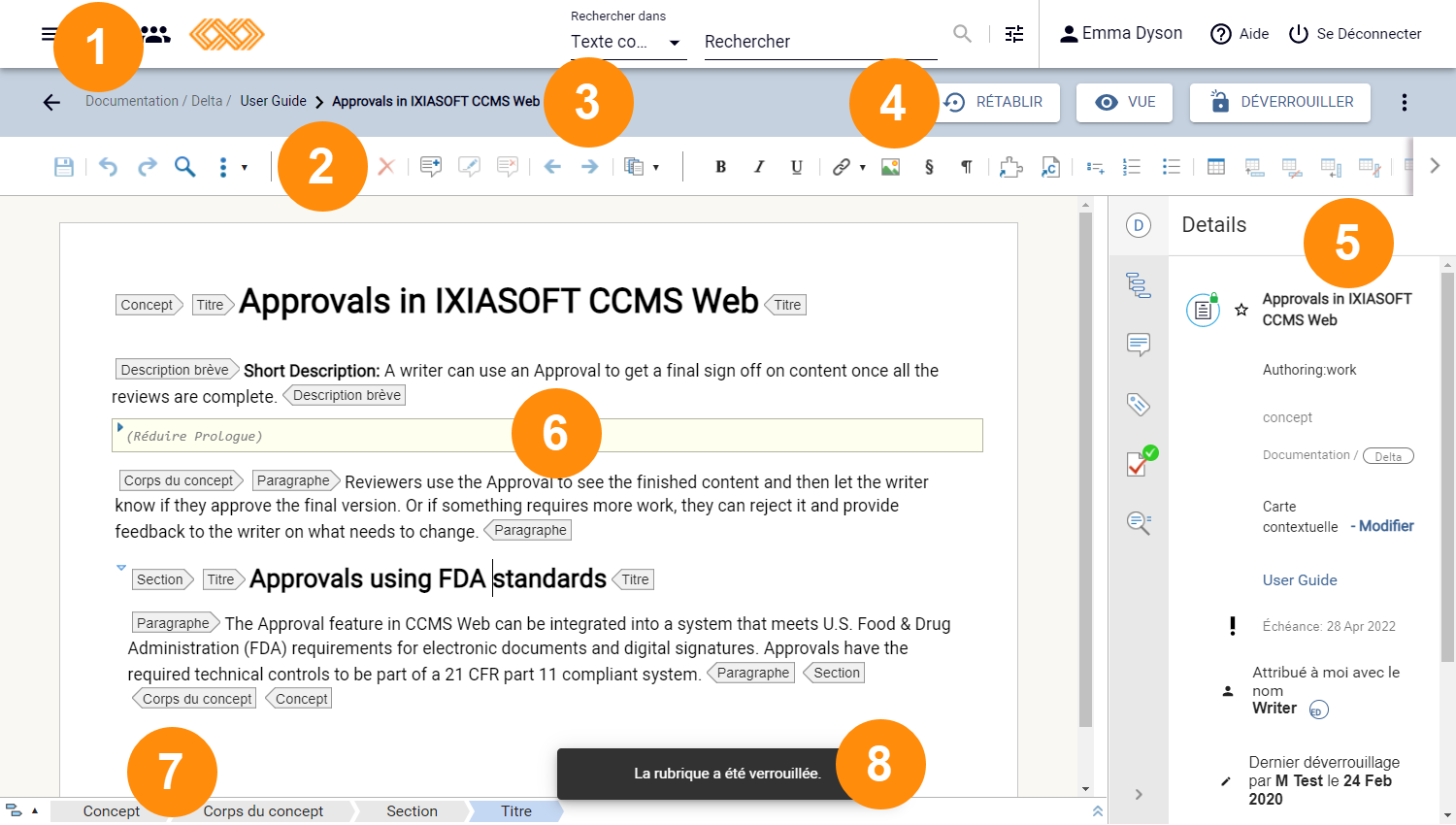1456x825 pixels.
Task: Toggle favorite star for Approvals topic
Action: click(1241, 311)
